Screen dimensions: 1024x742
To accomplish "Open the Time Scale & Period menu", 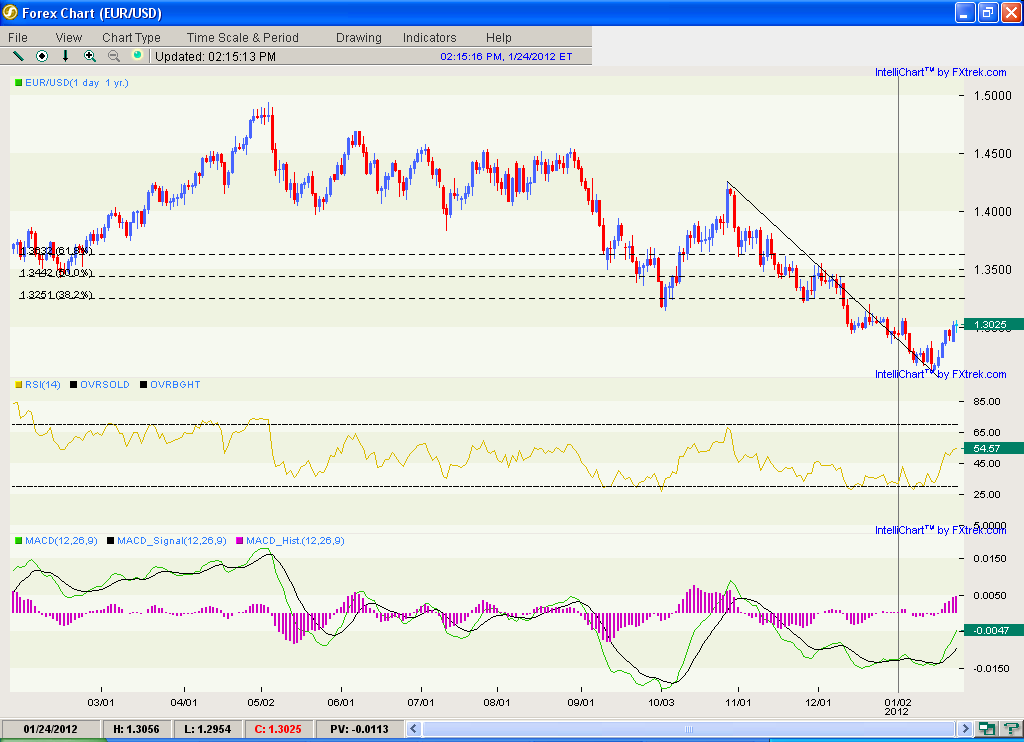I will (x=242, y=37).
